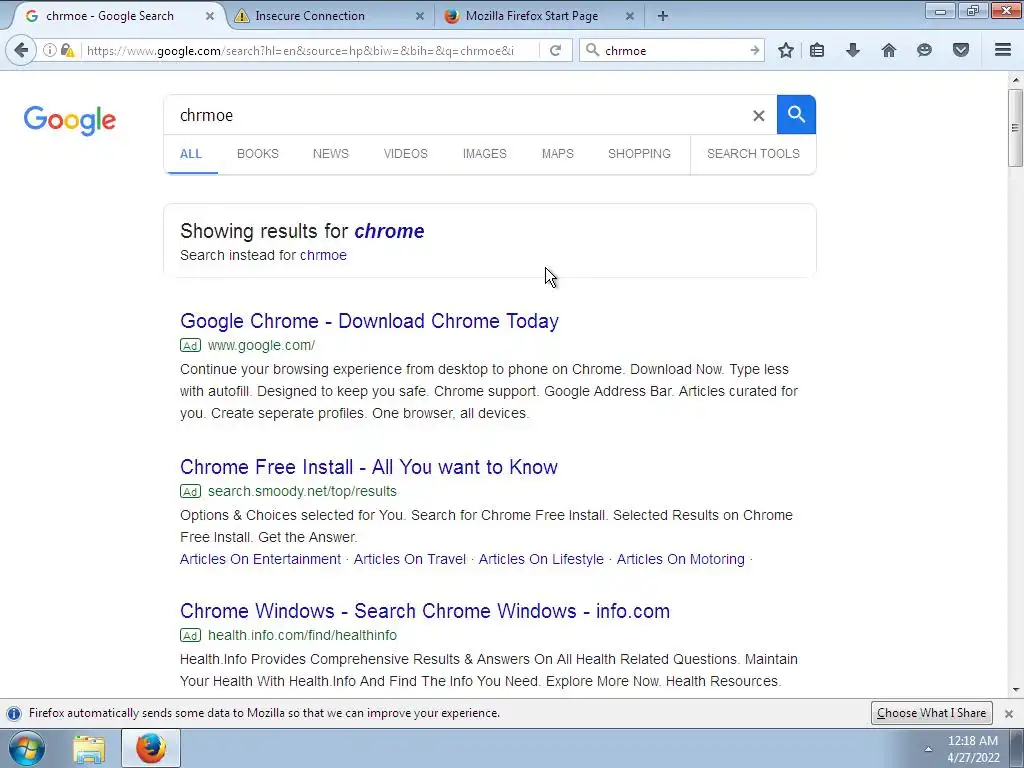
Task: Open Google Chrome - Download Chrome Today result
Action: [370, 321]
